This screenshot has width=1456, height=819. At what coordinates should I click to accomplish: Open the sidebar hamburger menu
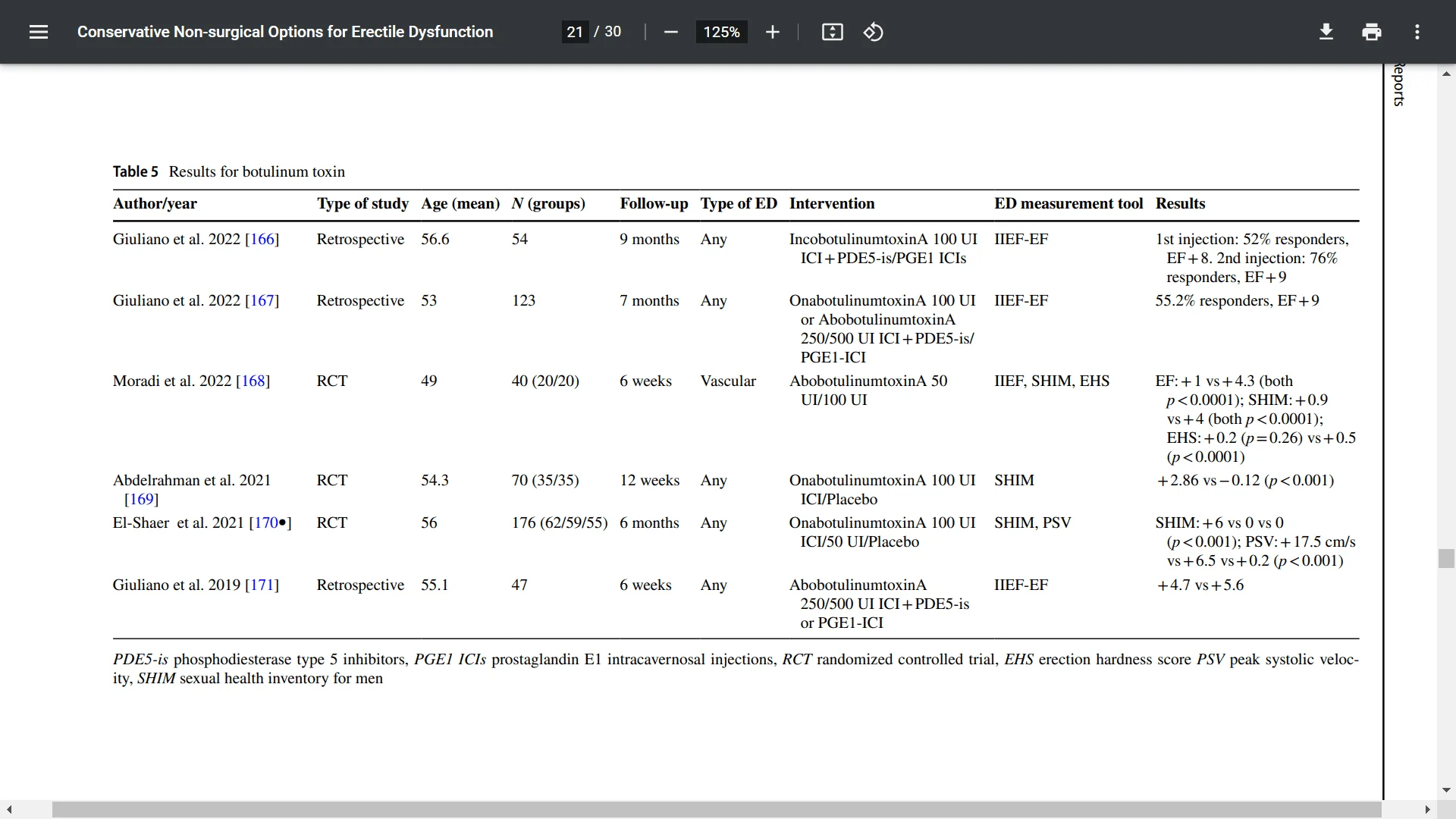pos(39,32)
